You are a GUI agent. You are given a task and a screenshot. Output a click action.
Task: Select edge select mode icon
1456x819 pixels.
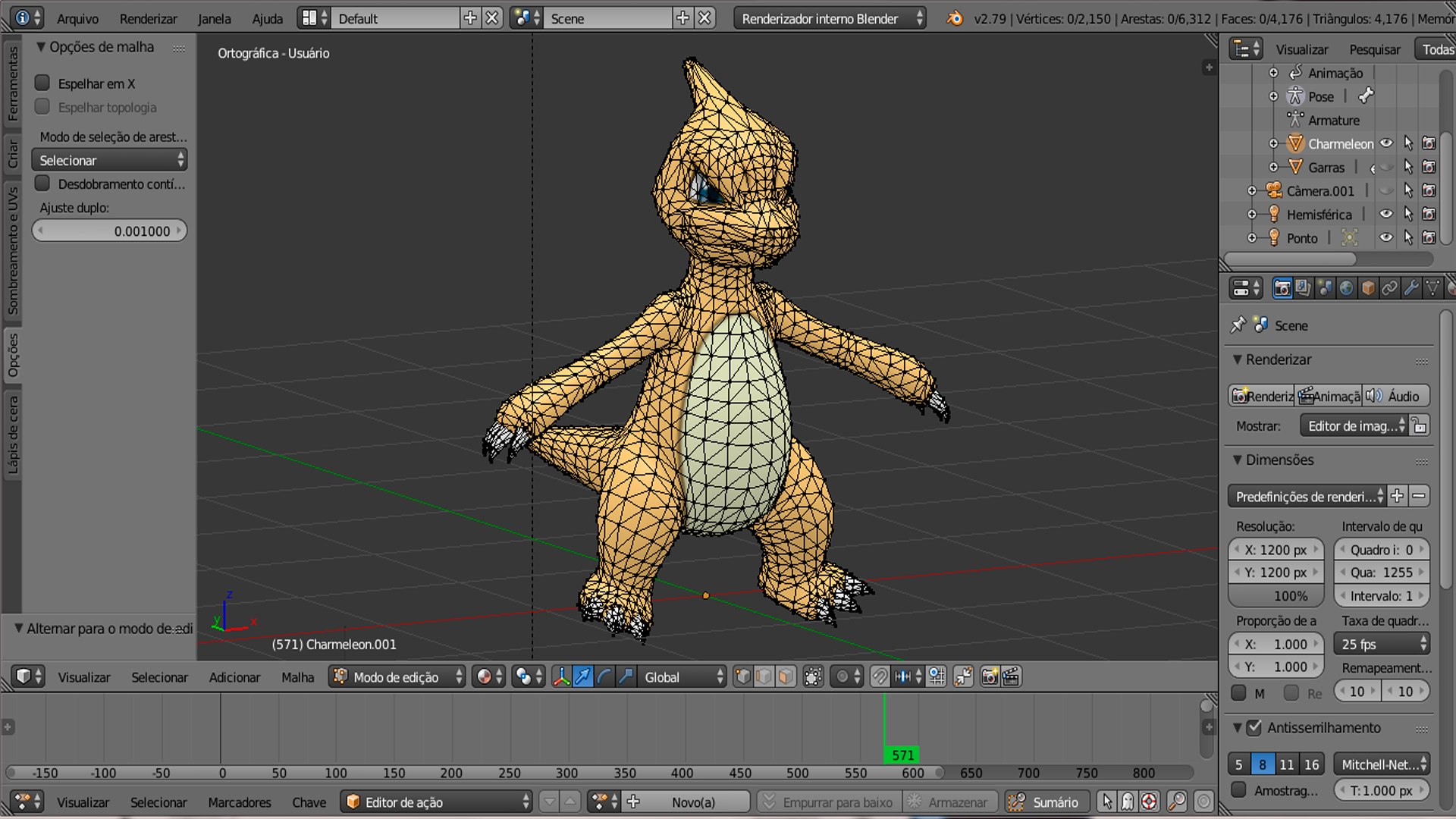(x=764, y=676)
